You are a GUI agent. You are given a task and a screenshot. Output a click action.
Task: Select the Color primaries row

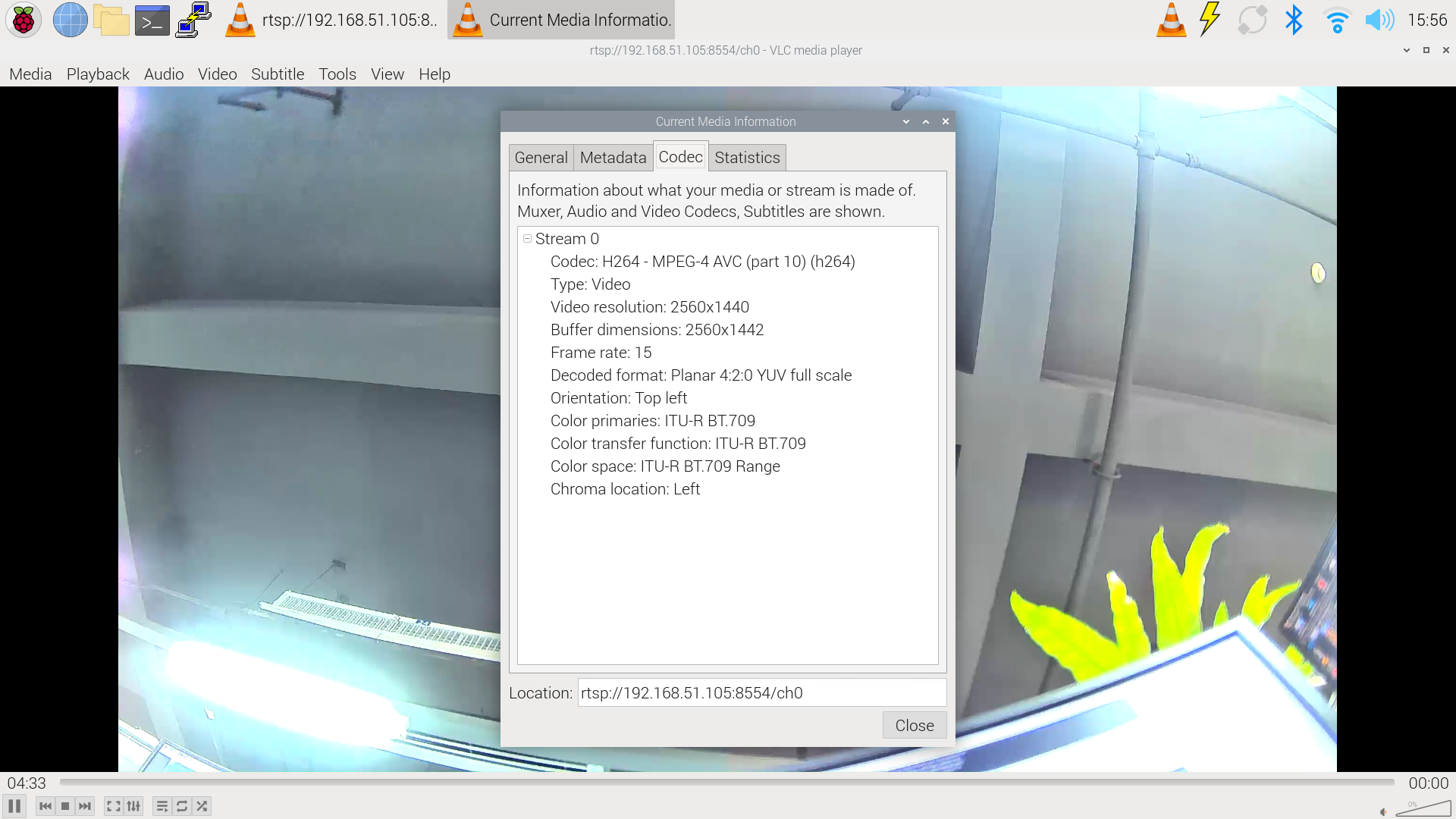click(x=653, y=421)
